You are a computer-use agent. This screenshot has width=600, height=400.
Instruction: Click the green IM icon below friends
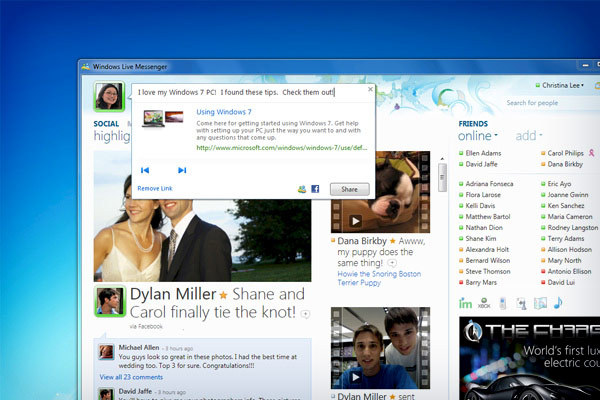[465, 303]
